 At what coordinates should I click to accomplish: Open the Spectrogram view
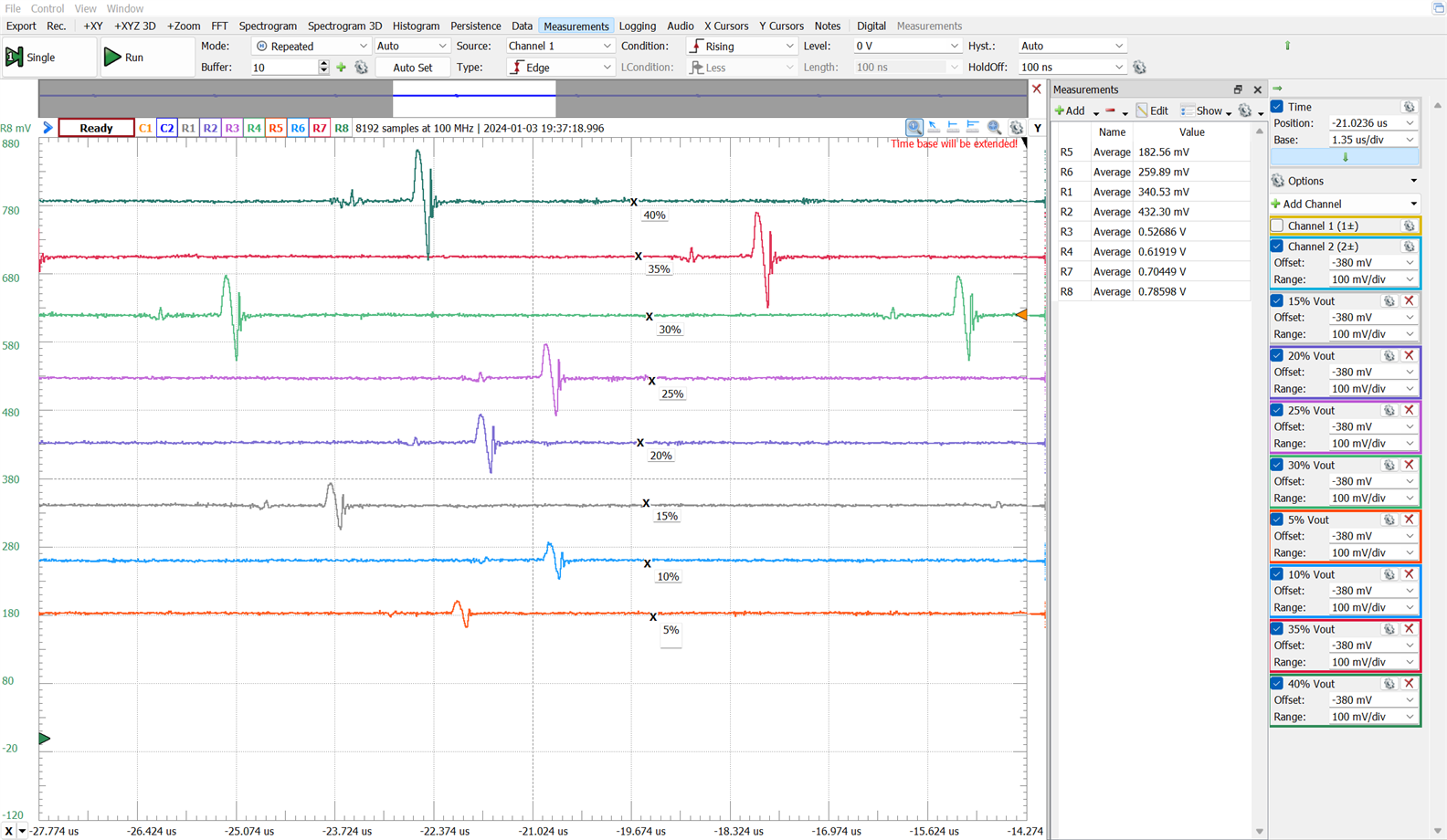(268, 26)
